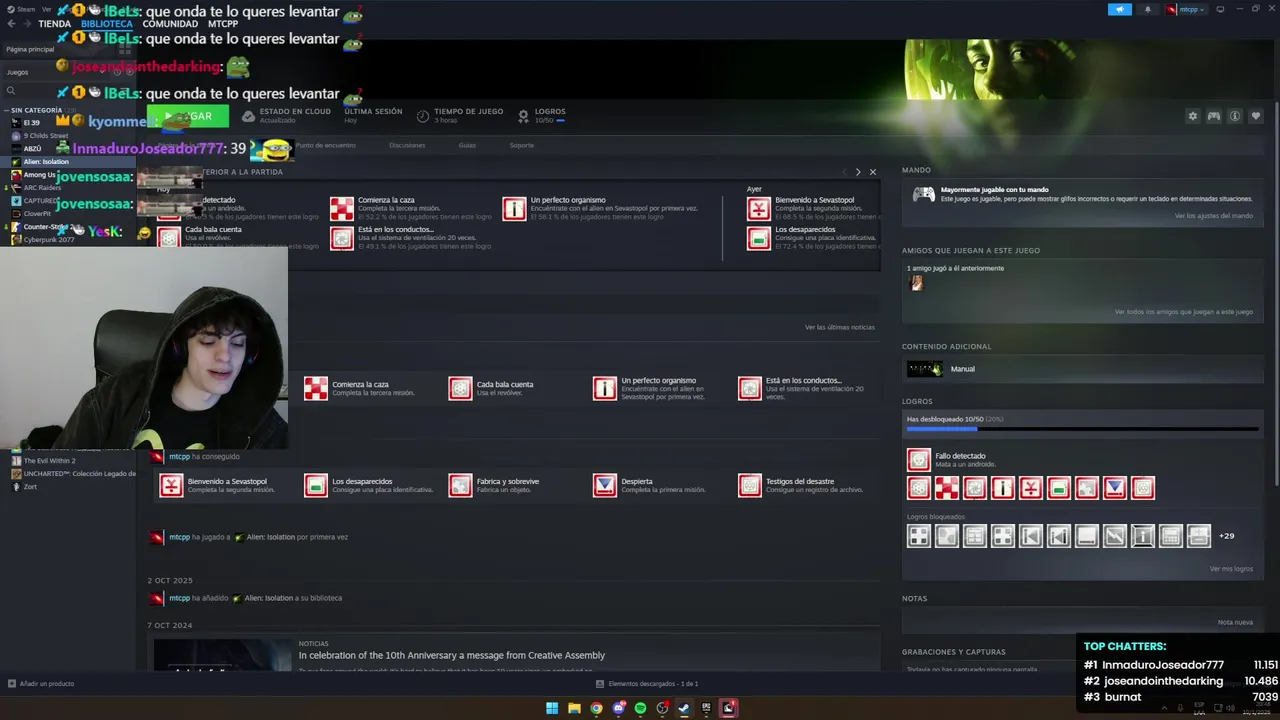Navigate back with the left arrow
This screenshot has width=1280, height=720.
pos(11,24)
